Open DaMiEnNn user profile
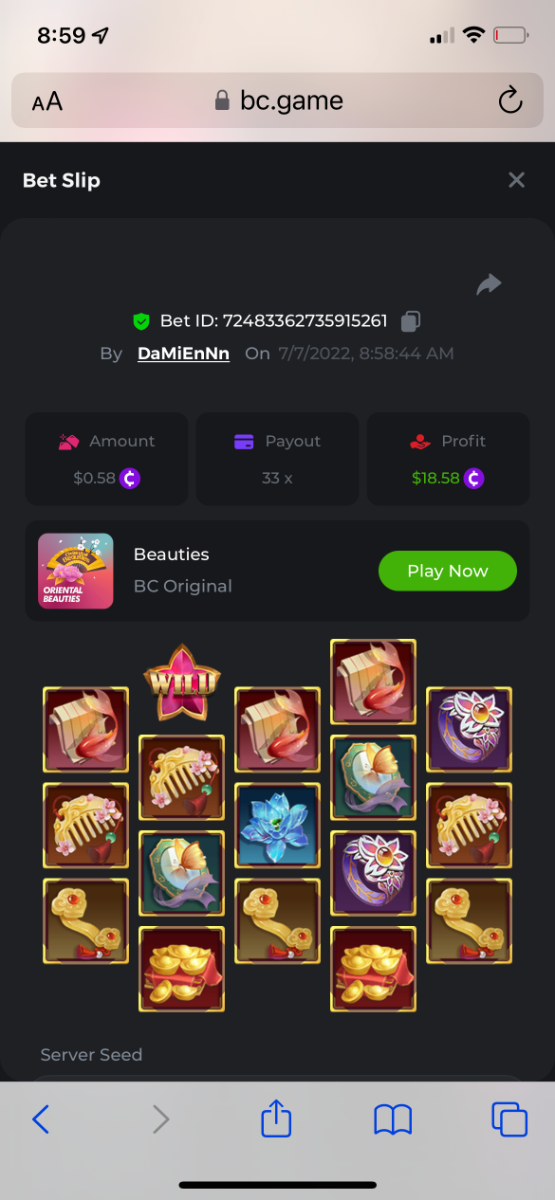The image size is (555, 1200). click(x=183, y=353)
